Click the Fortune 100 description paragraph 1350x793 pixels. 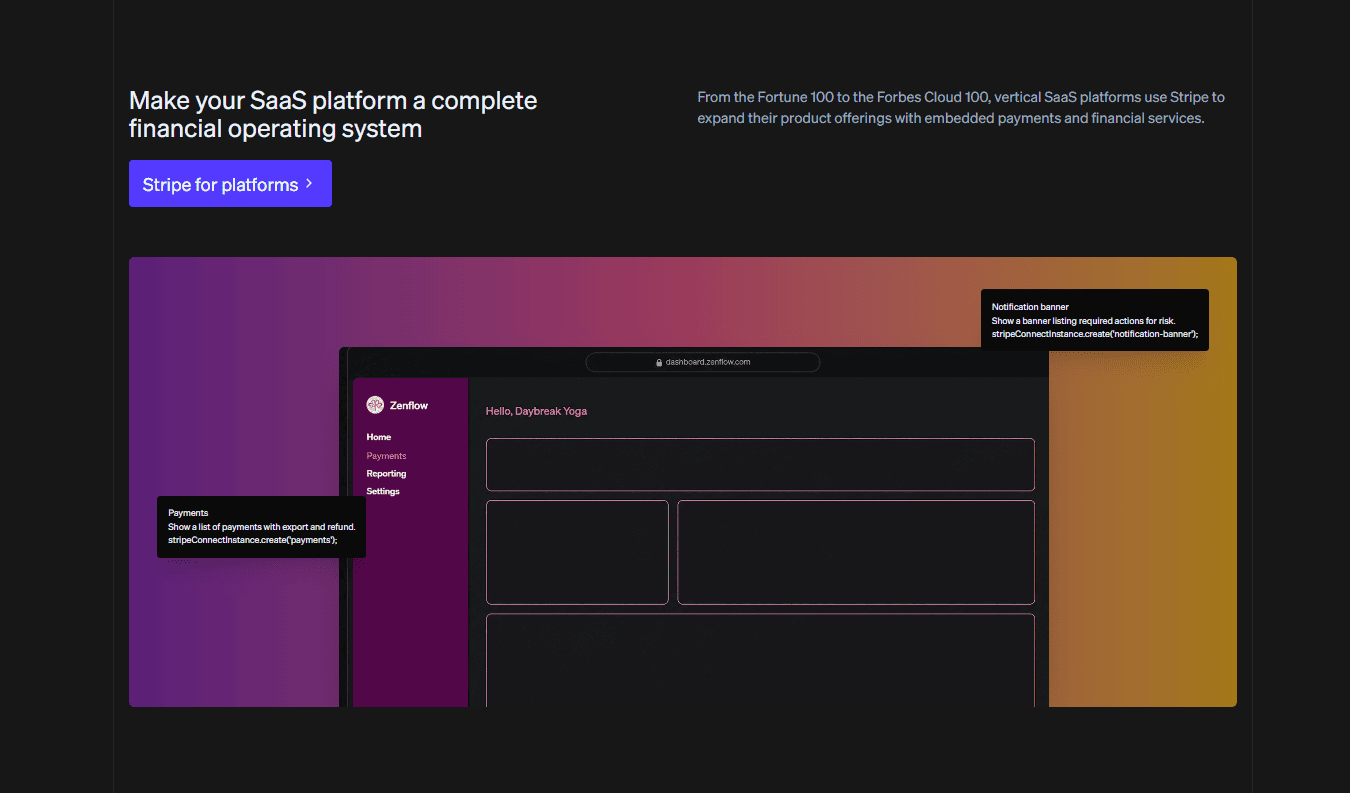tap(961, 108)
